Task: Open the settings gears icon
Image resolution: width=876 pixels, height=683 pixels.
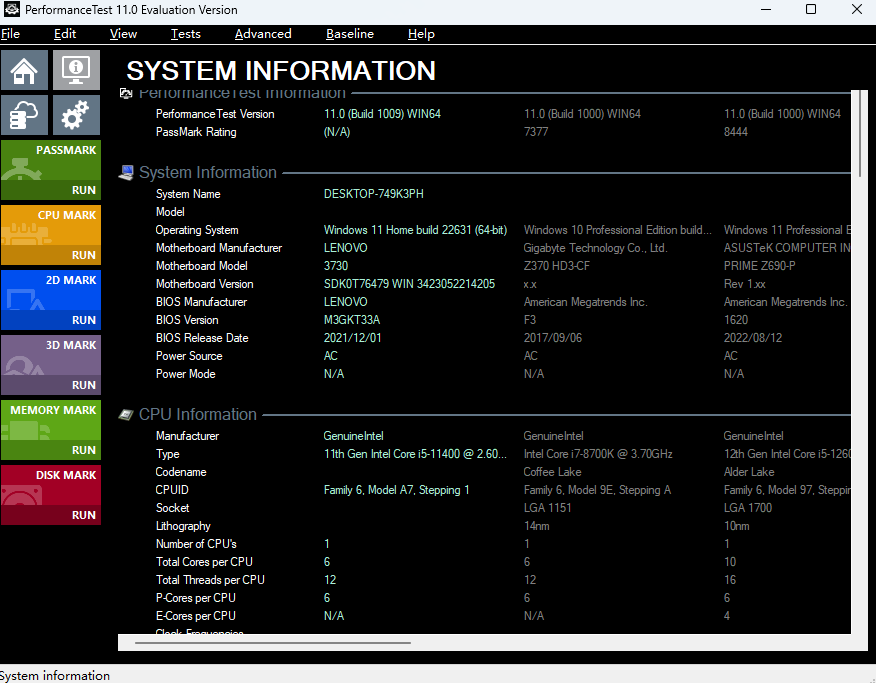Action: click(77, 115)
